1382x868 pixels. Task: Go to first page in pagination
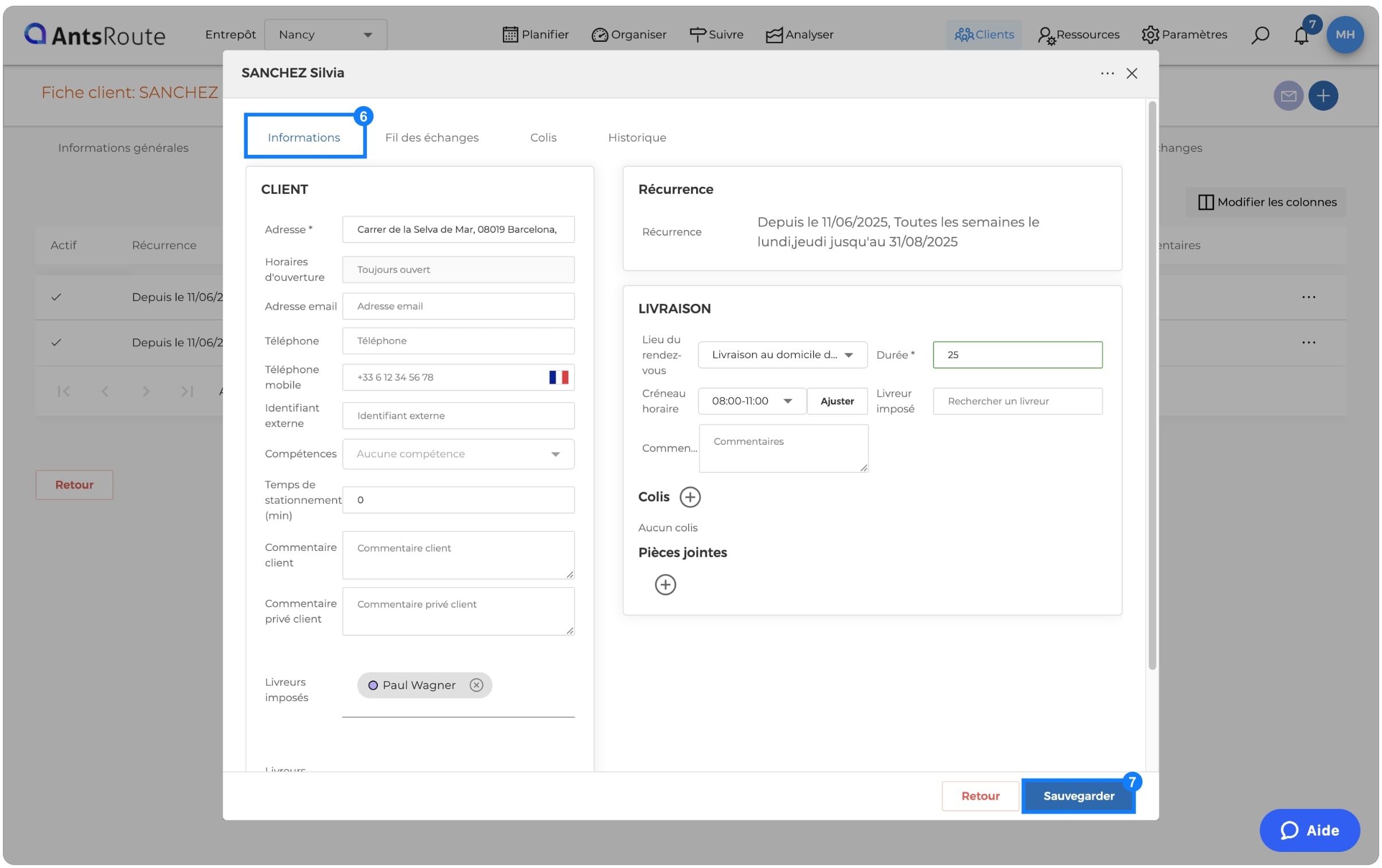click(x=63, y=391)
